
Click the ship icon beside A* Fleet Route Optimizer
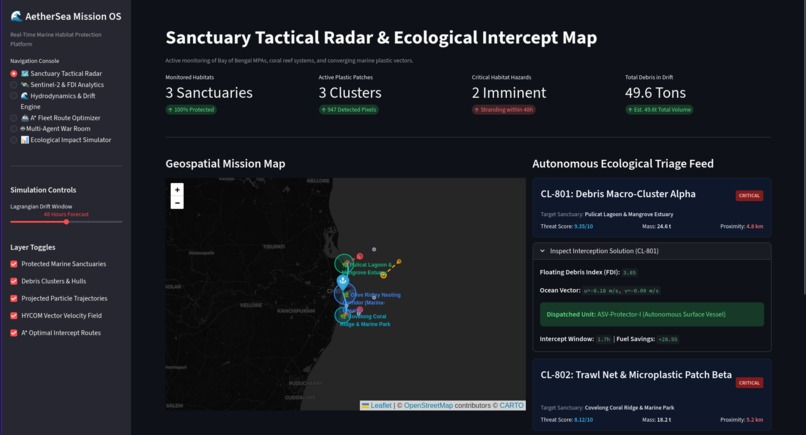25,118
